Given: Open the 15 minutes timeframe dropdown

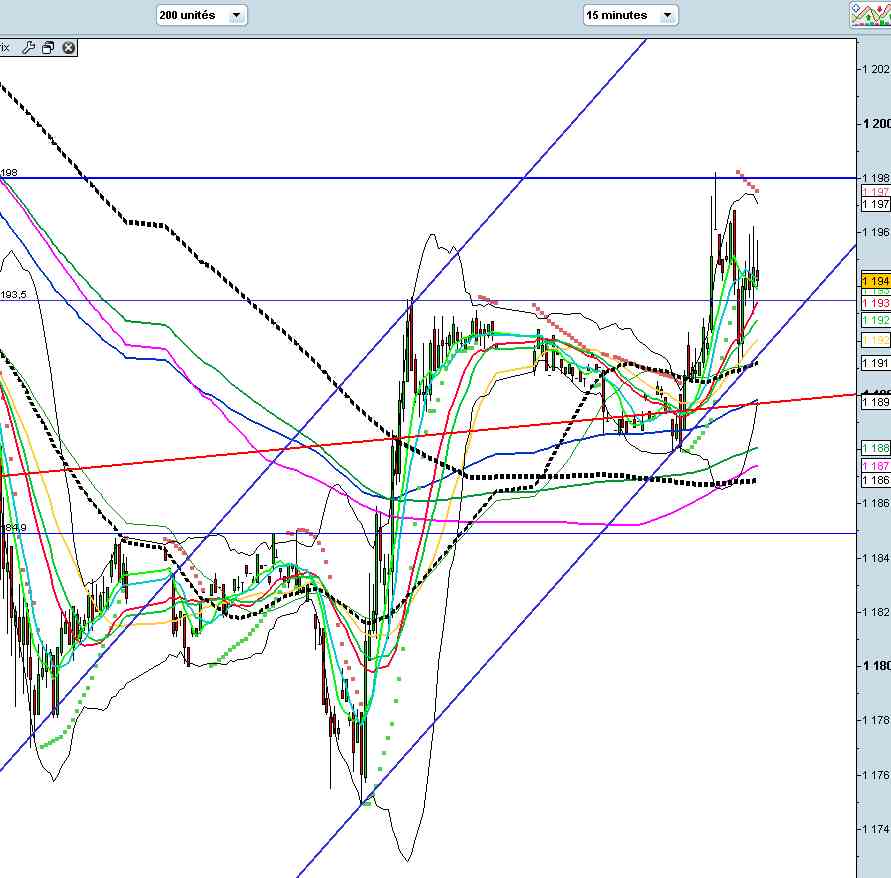Looking at the screenshot, I should [631, 15].
